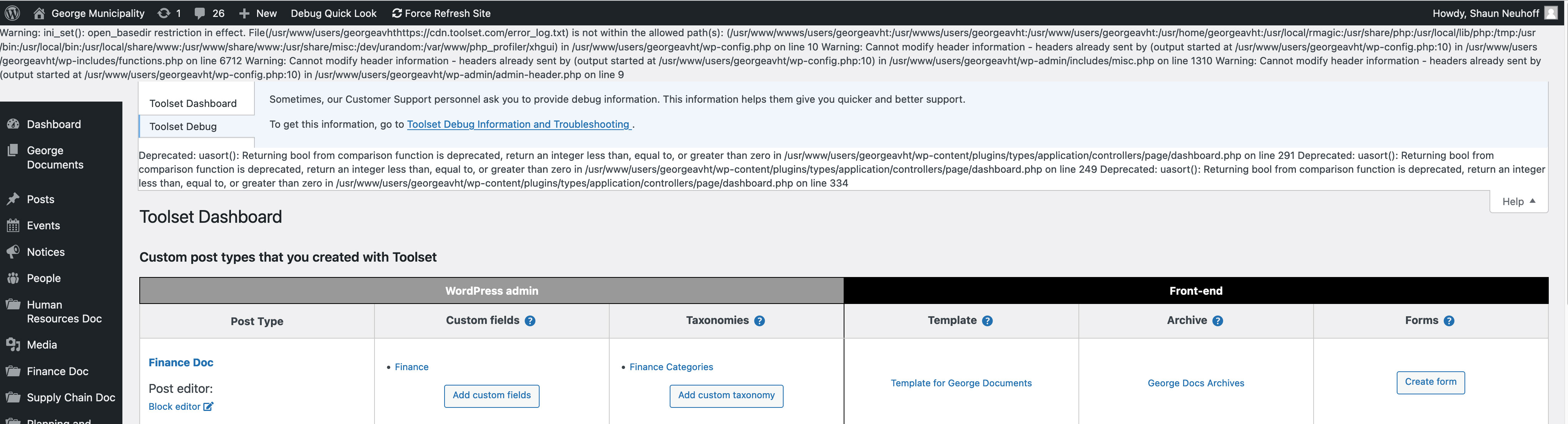The height and width of the screenshot is (424, 1568).
Task: Open the New content menu in admin bar
Action: click(x=258, y=13)
